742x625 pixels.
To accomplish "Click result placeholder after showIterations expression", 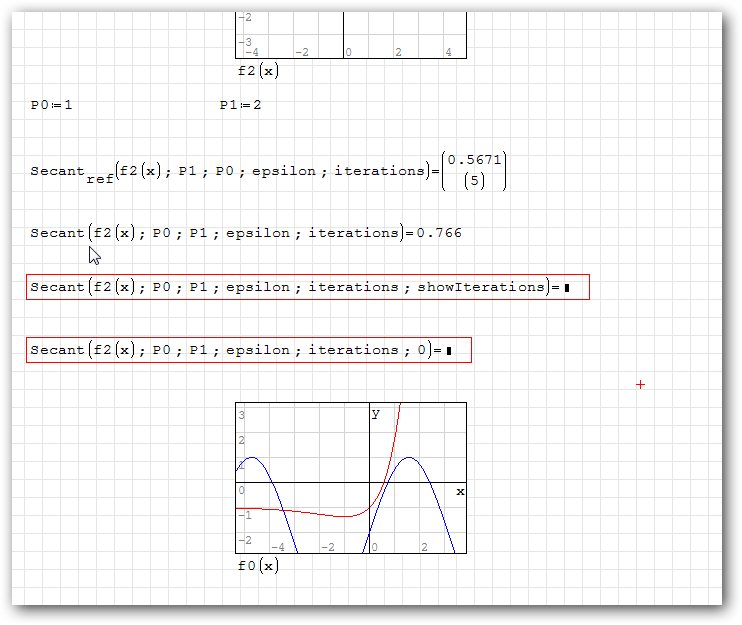I will point(566,288).
